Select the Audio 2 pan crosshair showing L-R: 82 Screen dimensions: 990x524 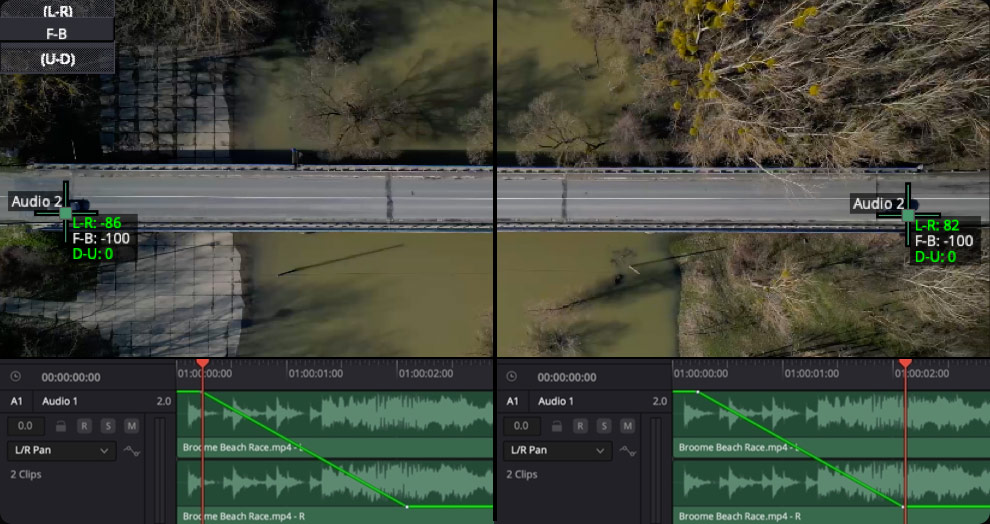point(908,215)
